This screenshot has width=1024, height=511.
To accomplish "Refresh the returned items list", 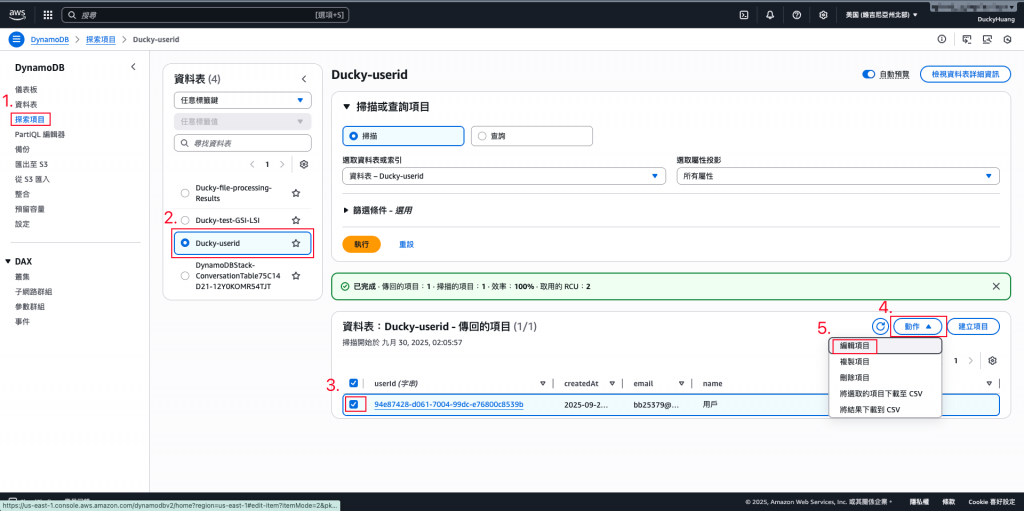I will [x=880, y=325].
